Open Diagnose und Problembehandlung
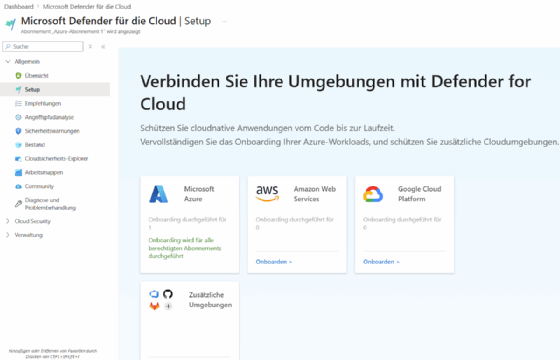The image size is (560, 360). tap(50, 204)
